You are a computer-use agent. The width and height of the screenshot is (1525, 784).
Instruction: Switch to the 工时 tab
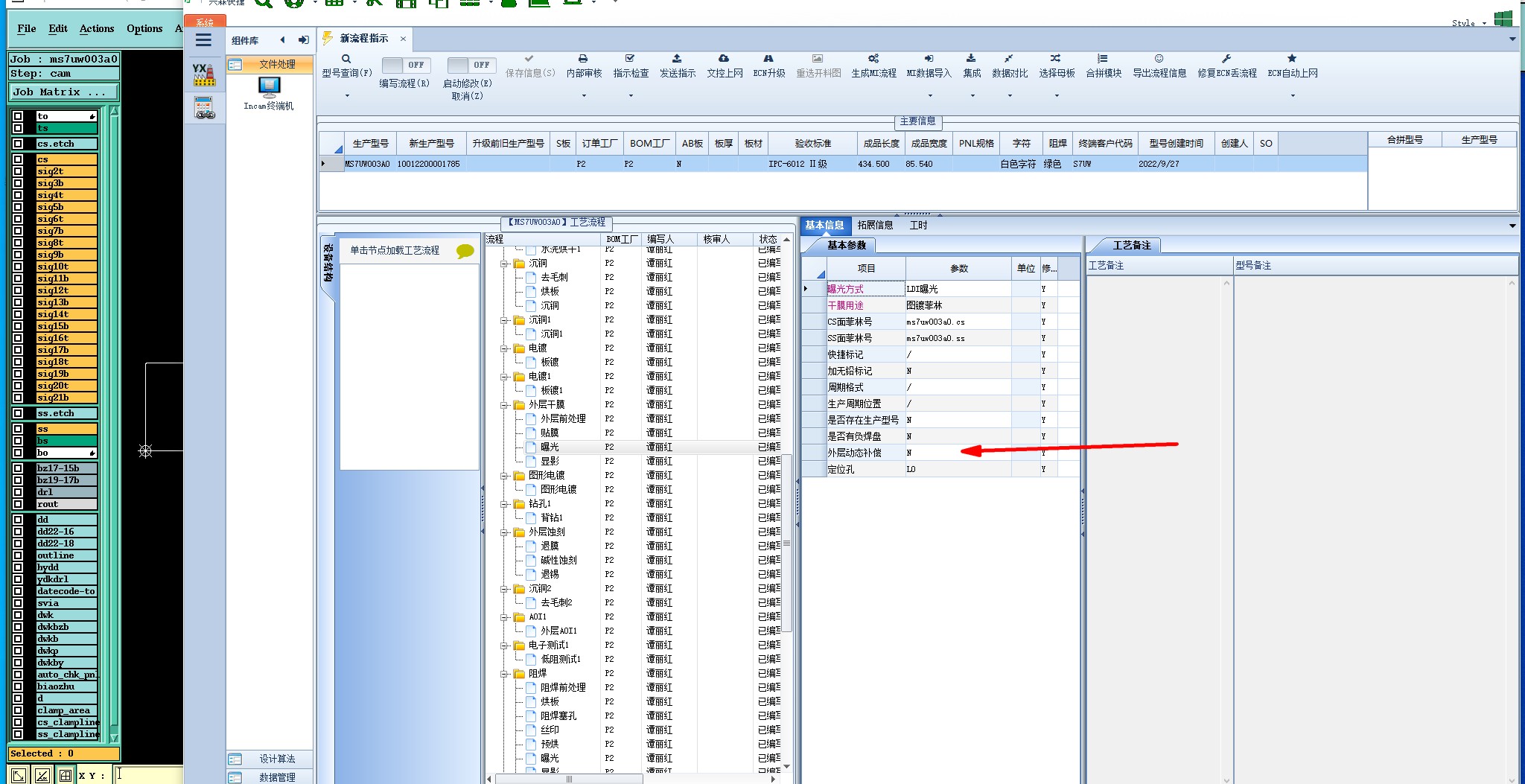pyautogui.click(x=918, y=225)
